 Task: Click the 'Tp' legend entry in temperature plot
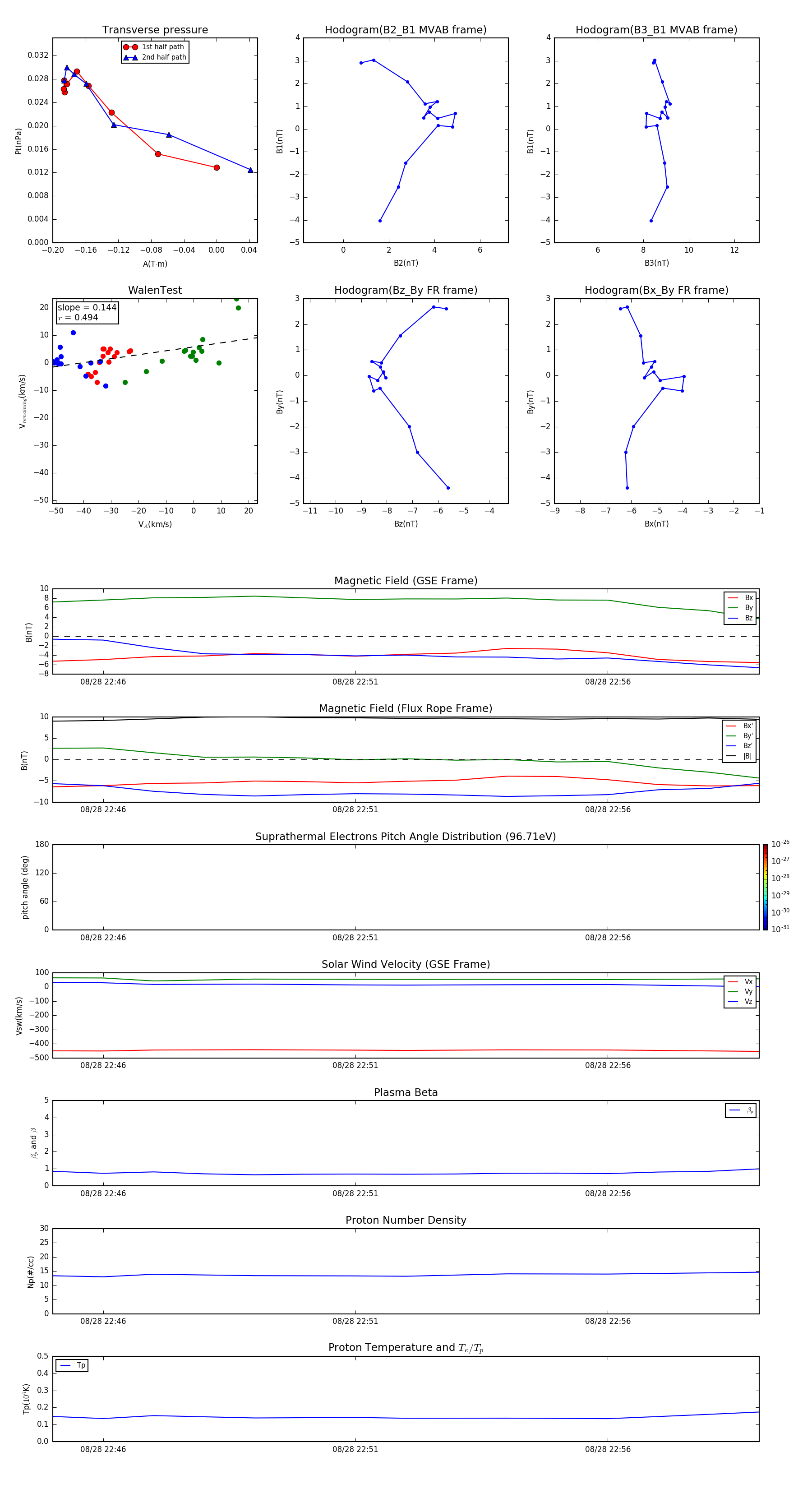point(72,1365)
